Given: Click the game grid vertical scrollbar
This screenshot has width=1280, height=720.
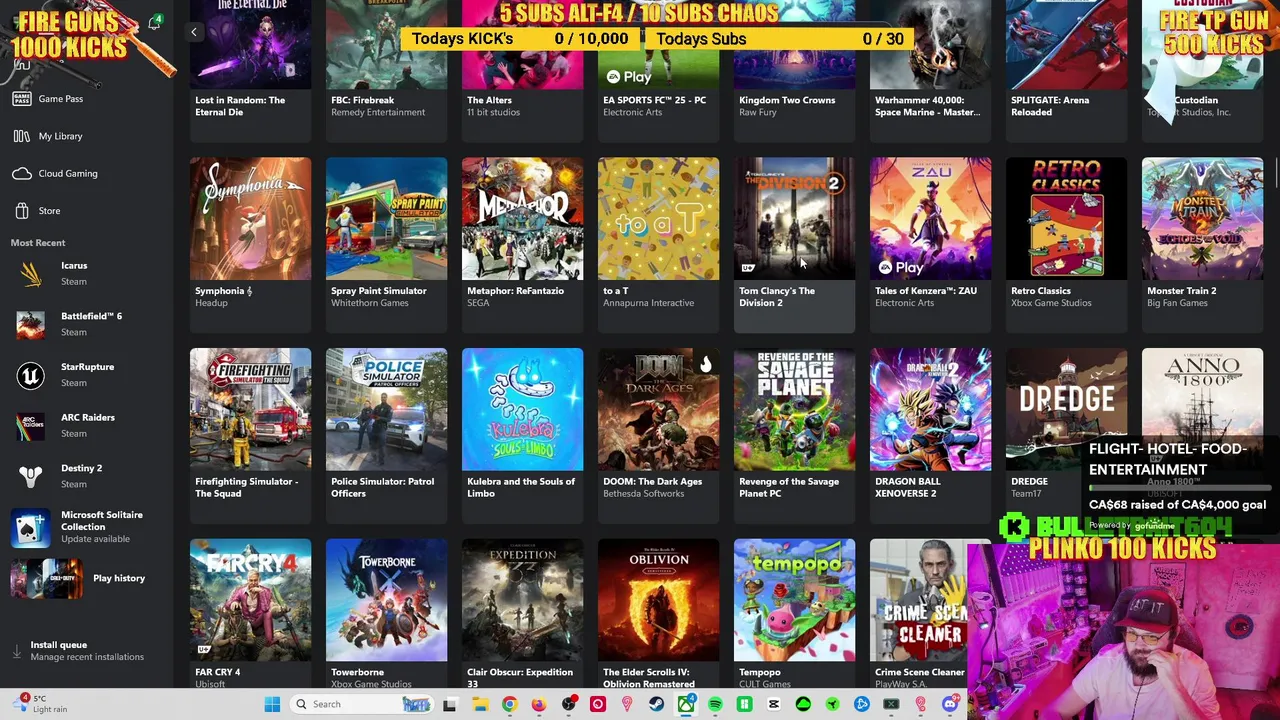Looking at the screenshot, I should pos(1276,170).
